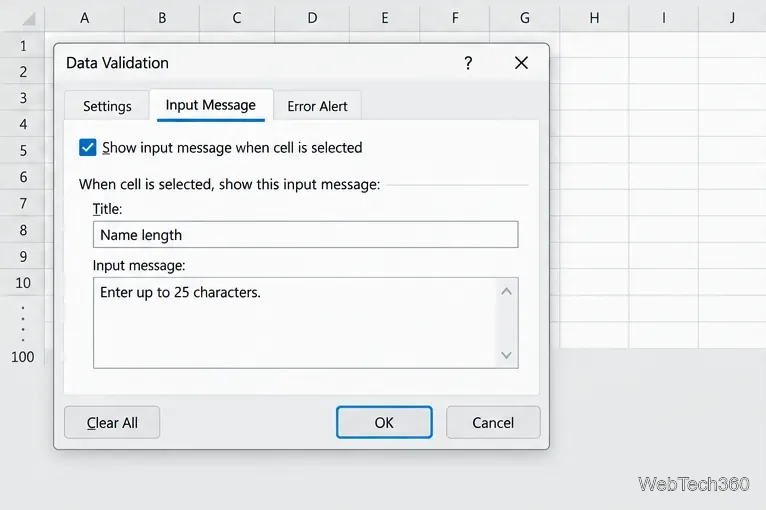Viewport: 766px width, 510px height.
Task: Click the Title input field
Action: point(305,234)
